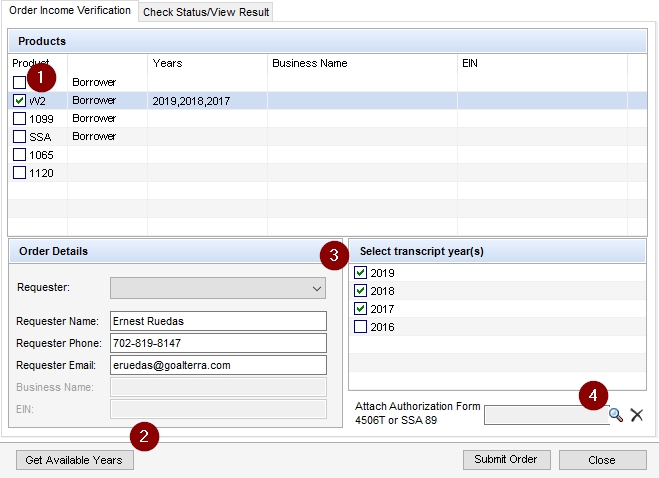Click into the Requester Email field
The height and width of the screenshot is (478, 659).
[x=218, y=365]
